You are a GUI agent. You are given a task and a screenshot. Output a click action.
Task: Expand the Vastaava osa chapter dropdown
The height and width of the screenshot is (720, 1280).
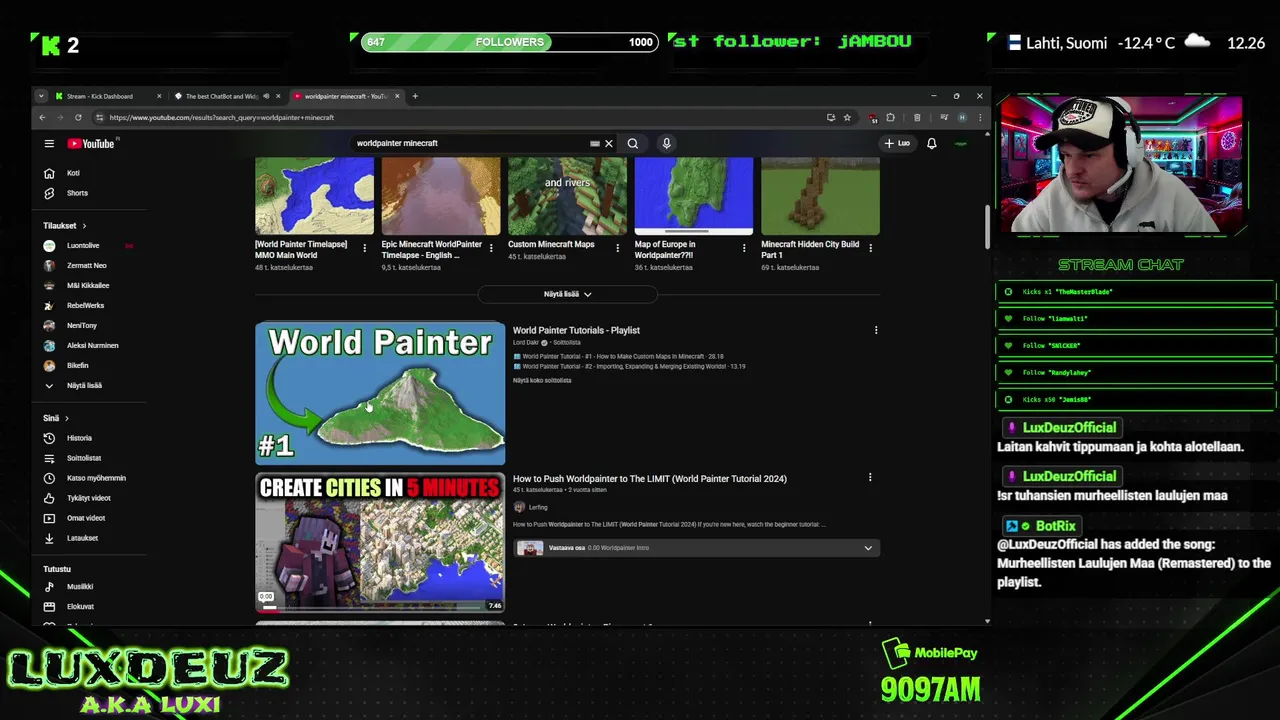click(868, 548)
